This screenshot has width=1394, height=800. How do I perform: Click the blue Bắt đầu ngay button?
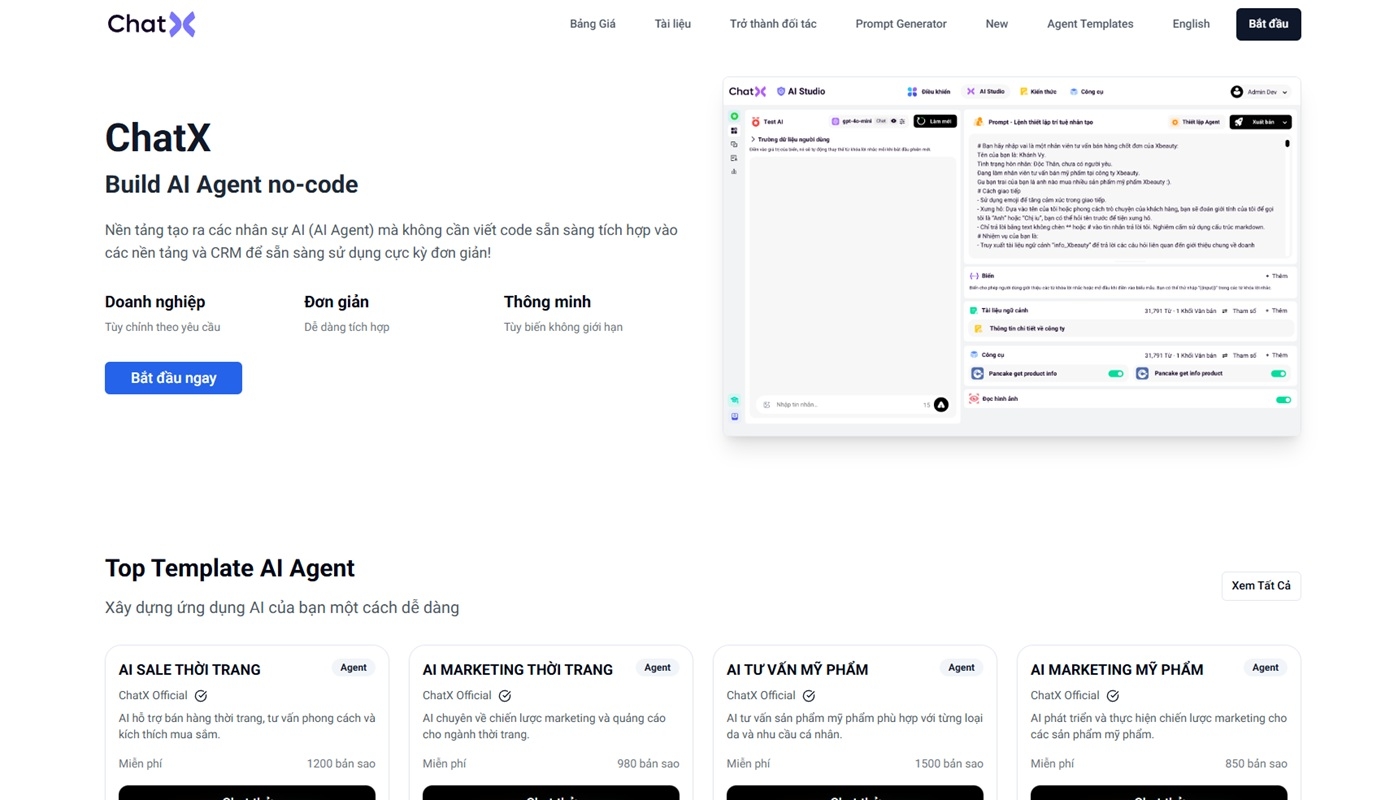pos(173,378)
